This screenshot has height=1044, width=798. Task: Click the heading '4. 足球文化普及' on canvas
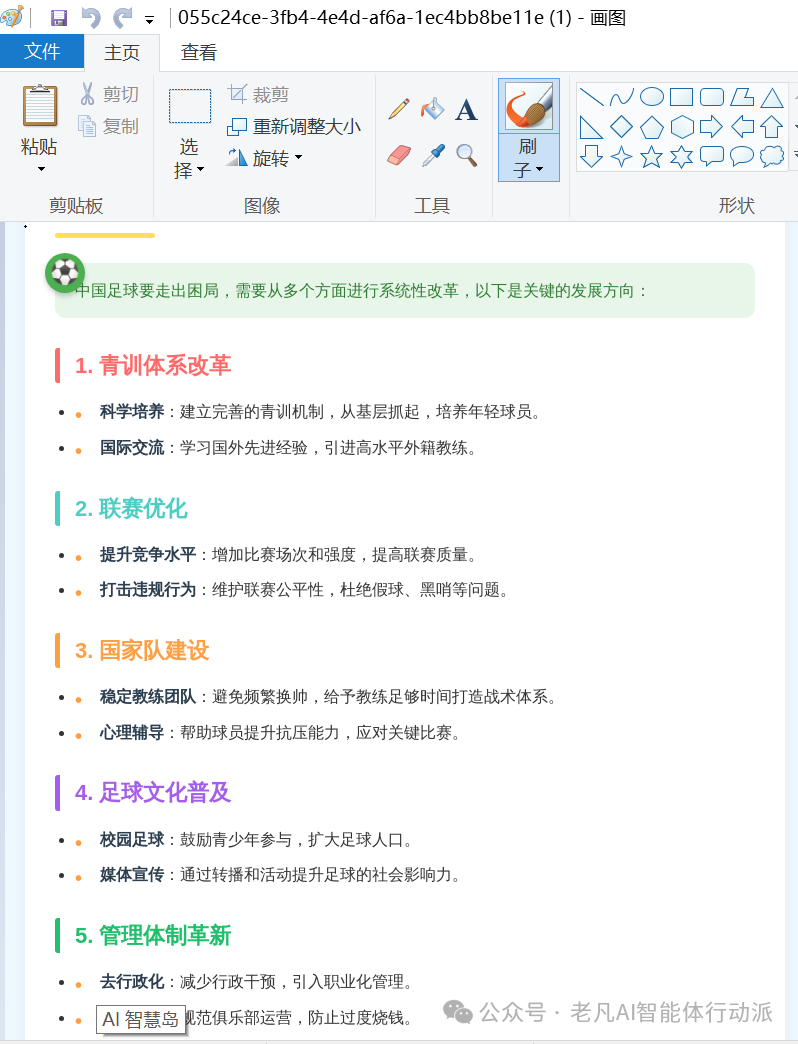point(153,793)
